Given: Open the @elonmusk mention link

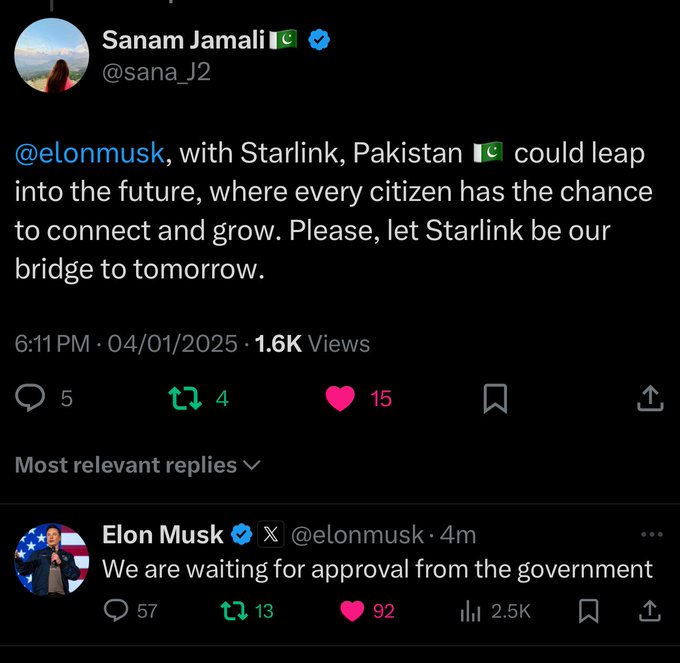Looking at the screenshot, I should [90, 154].
